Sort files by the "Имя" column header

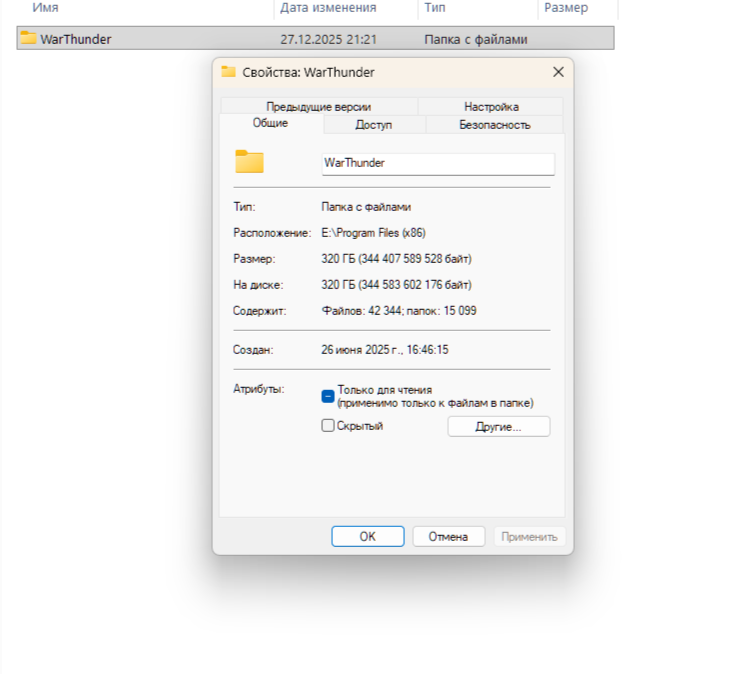pos(45,8)
